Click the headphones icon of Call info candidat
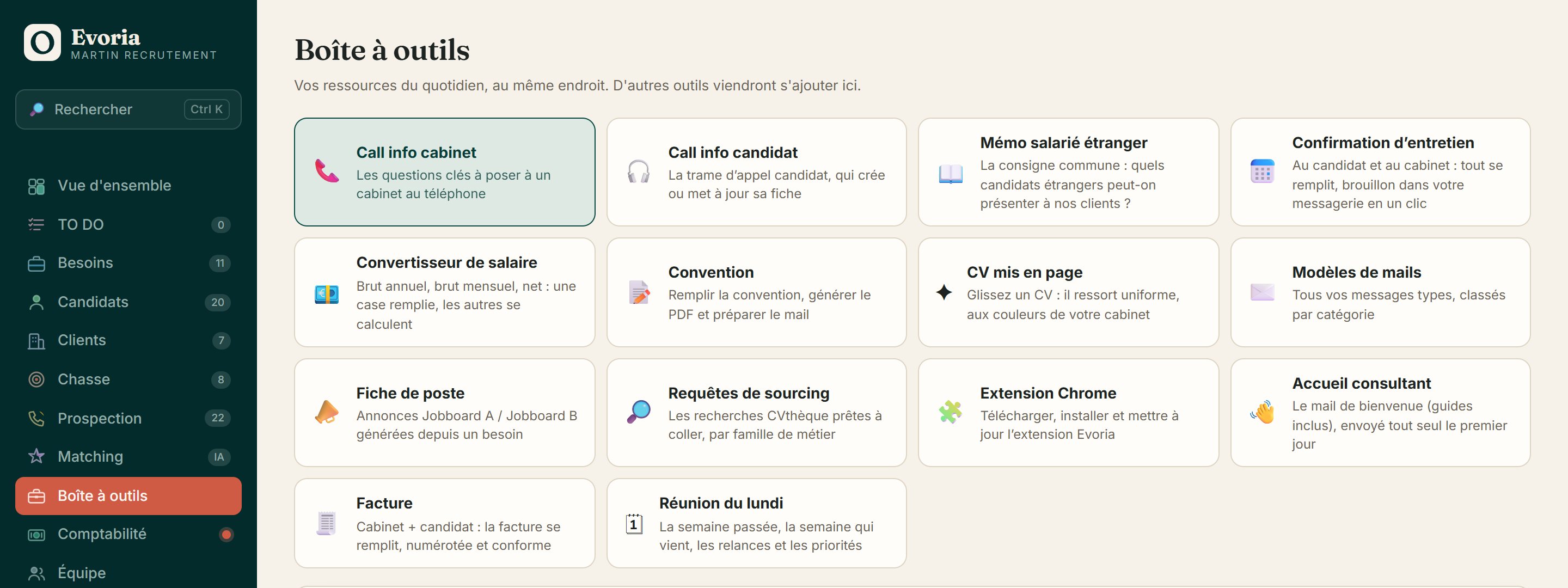 (639, 171)
